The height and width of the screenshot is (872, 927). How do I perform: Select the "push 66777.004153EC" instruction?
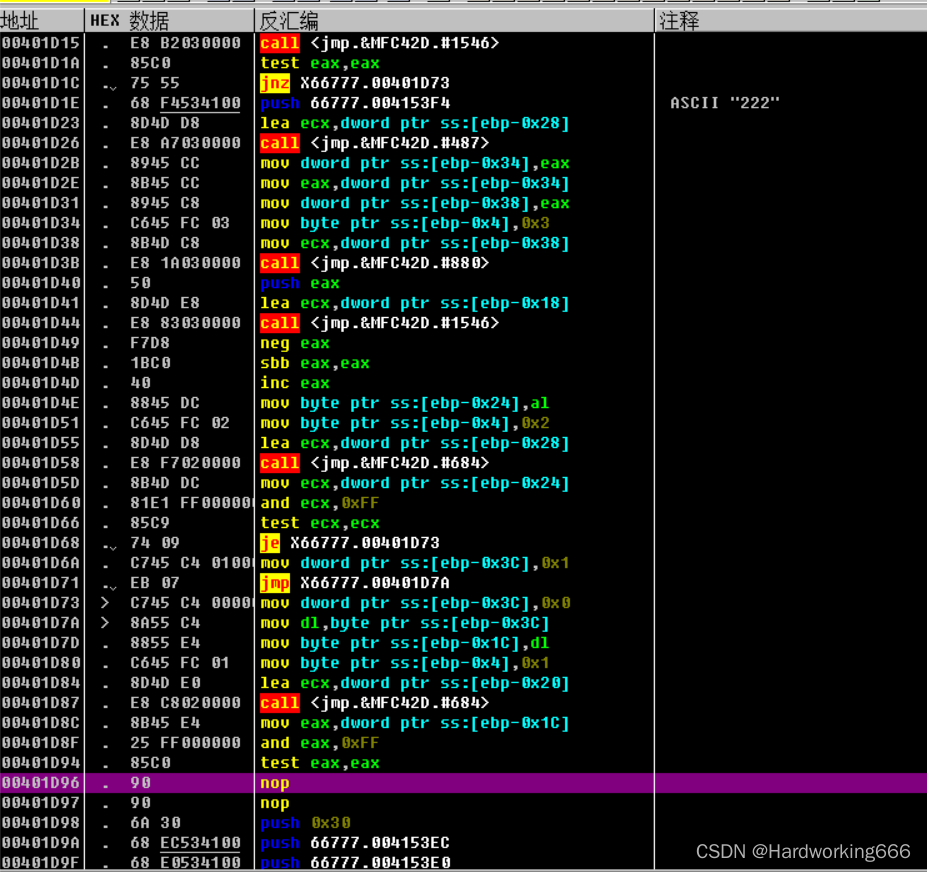tap(355, 843)
